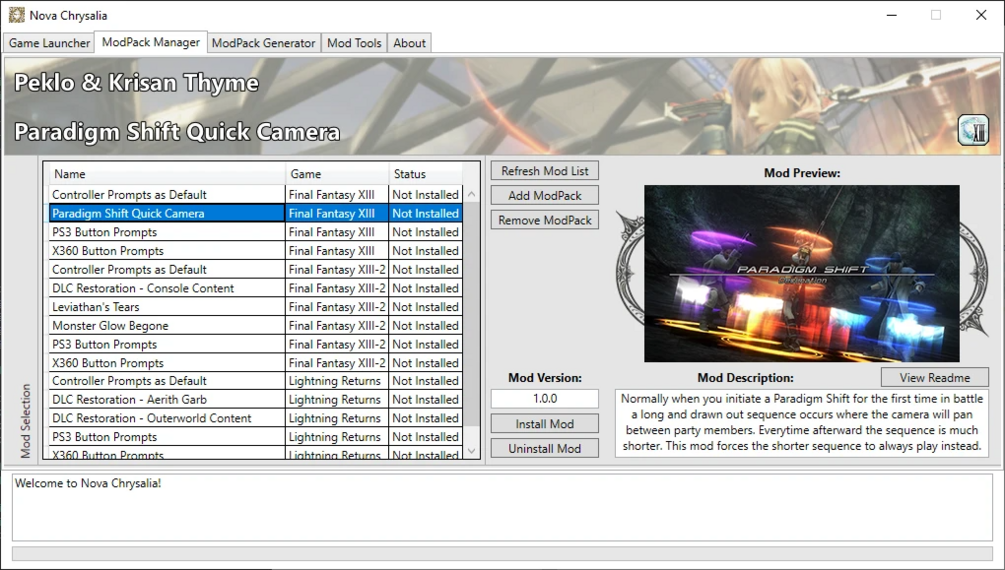Click the mod list scrollbar up arrow

[x=471, y=194]
